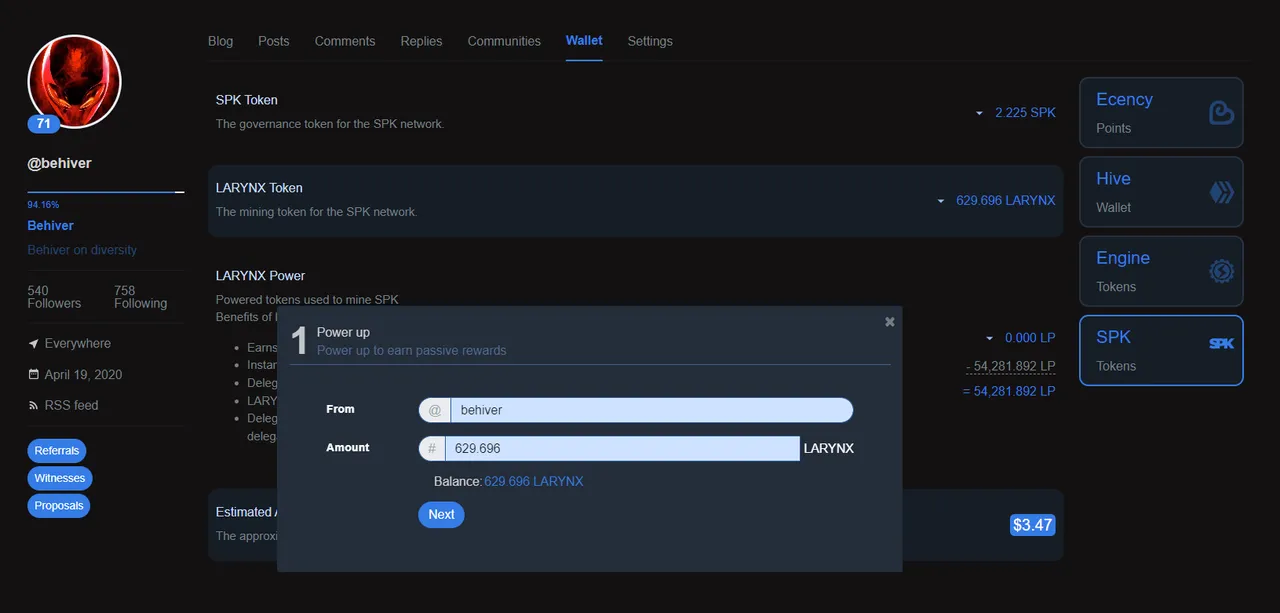Click the SPK logo icon
Viewport: 1280px width, 613px height.
(x=1221, y=343)
